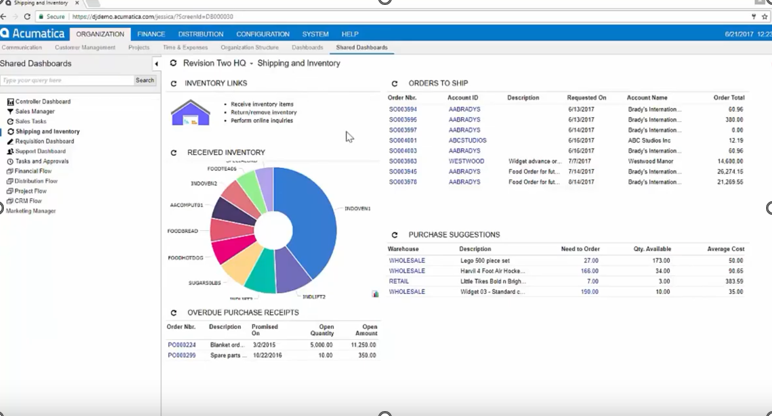Sort by Order Total column header
The height and width of the screenshot is (416, 772).
729,98
